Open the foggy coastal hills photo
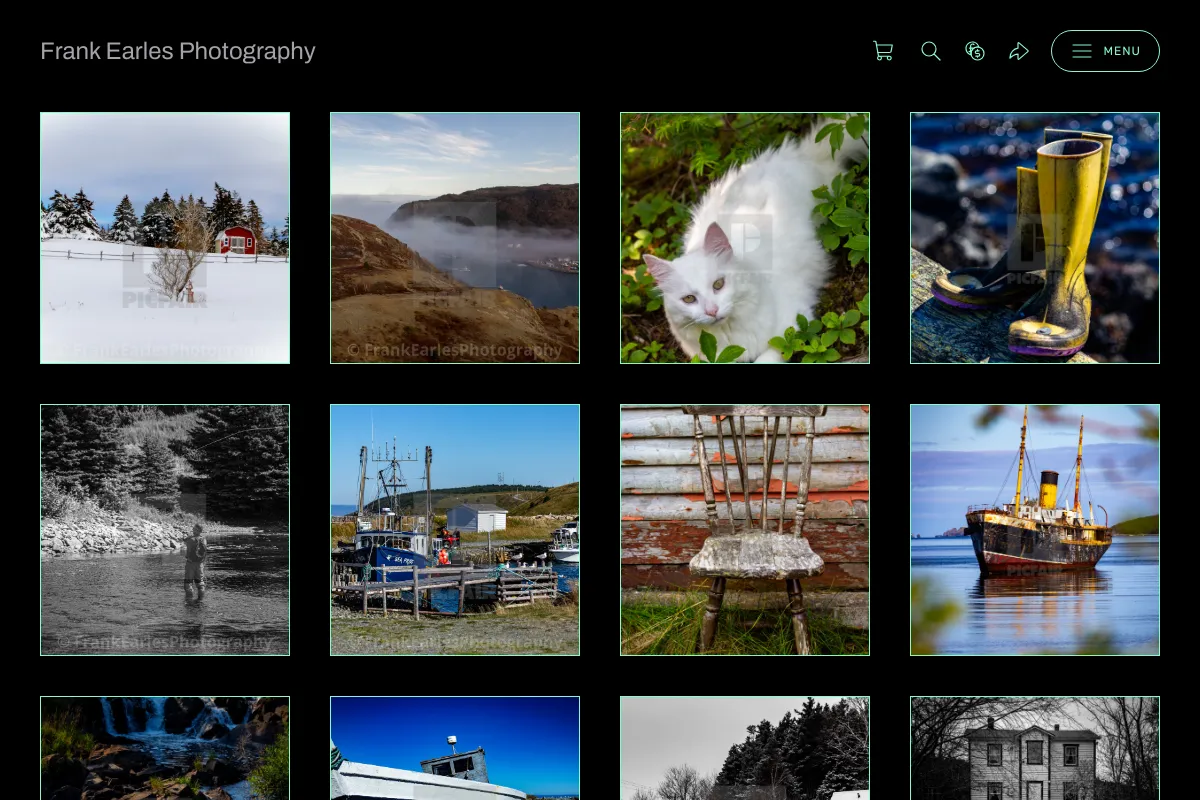Screen dimensions: 1200x800 455,238
